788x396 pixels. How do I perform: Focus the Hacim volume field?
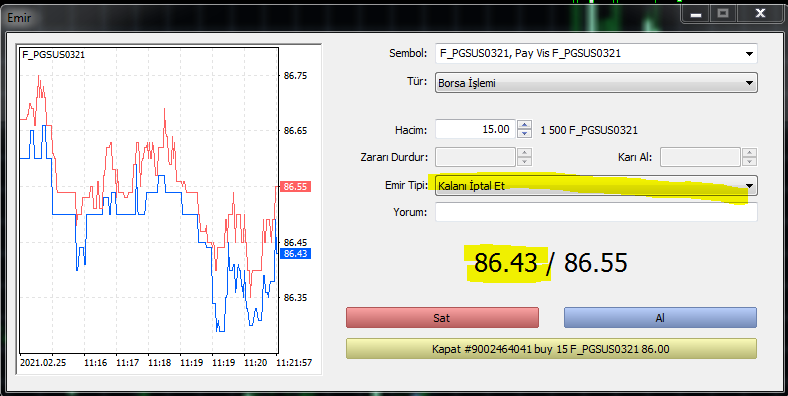coord(475,129)
